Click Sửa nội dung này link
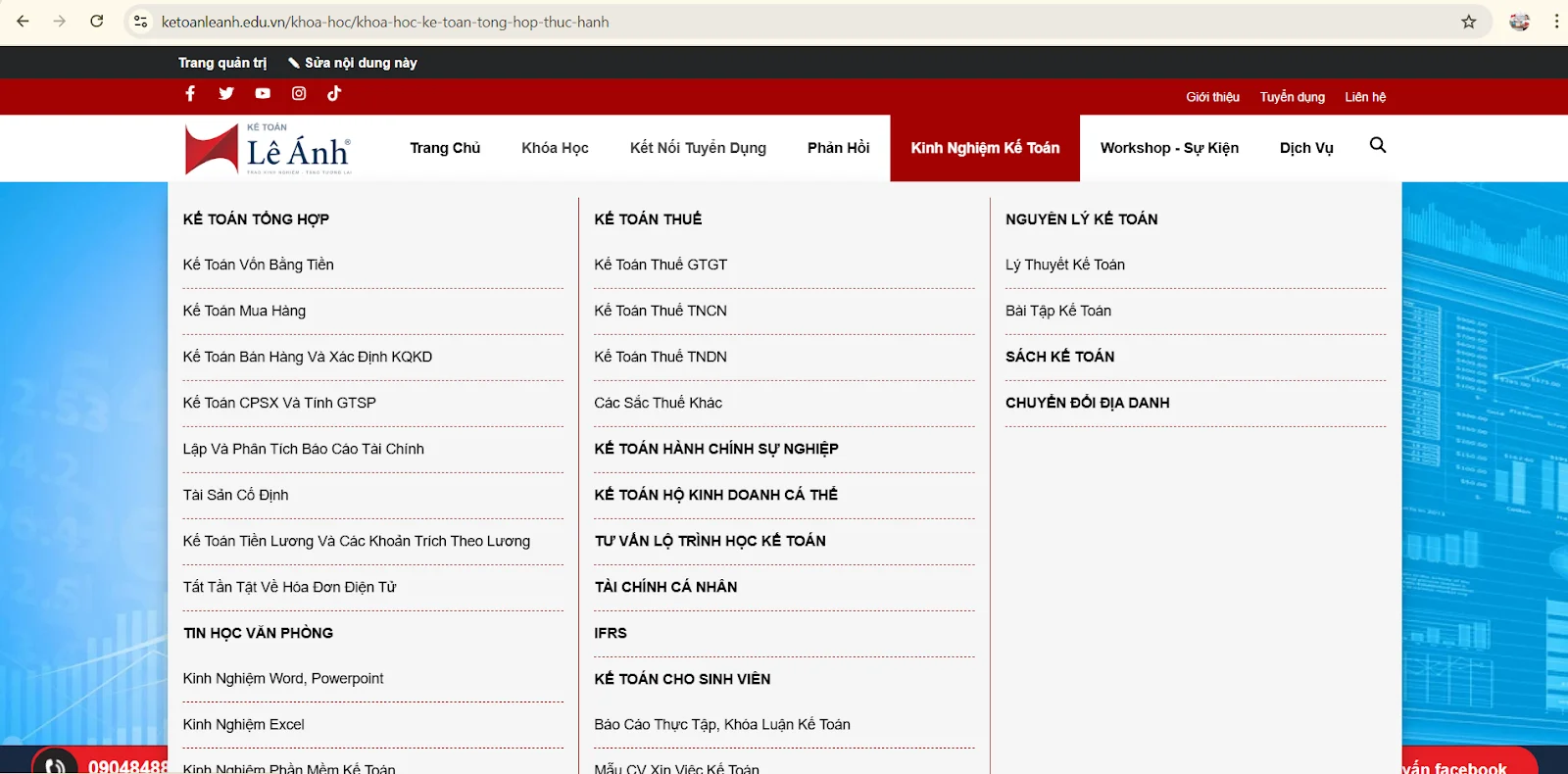This screenshot has height=774, width=1568. pyautogui.click(x=353, y=63)
